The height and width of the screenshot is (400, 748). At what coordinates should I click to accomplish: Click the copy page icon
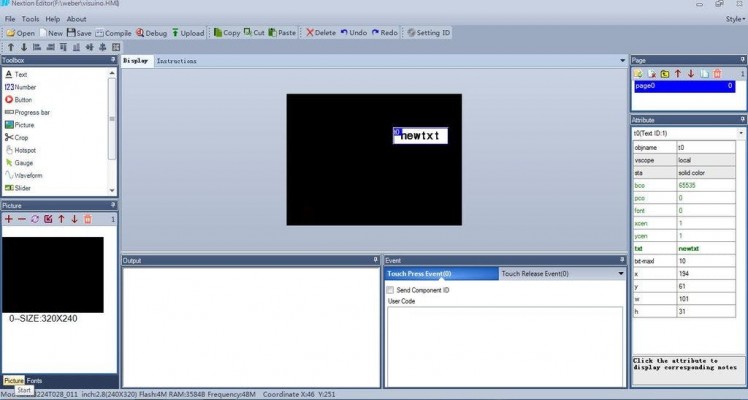(704, 74)
